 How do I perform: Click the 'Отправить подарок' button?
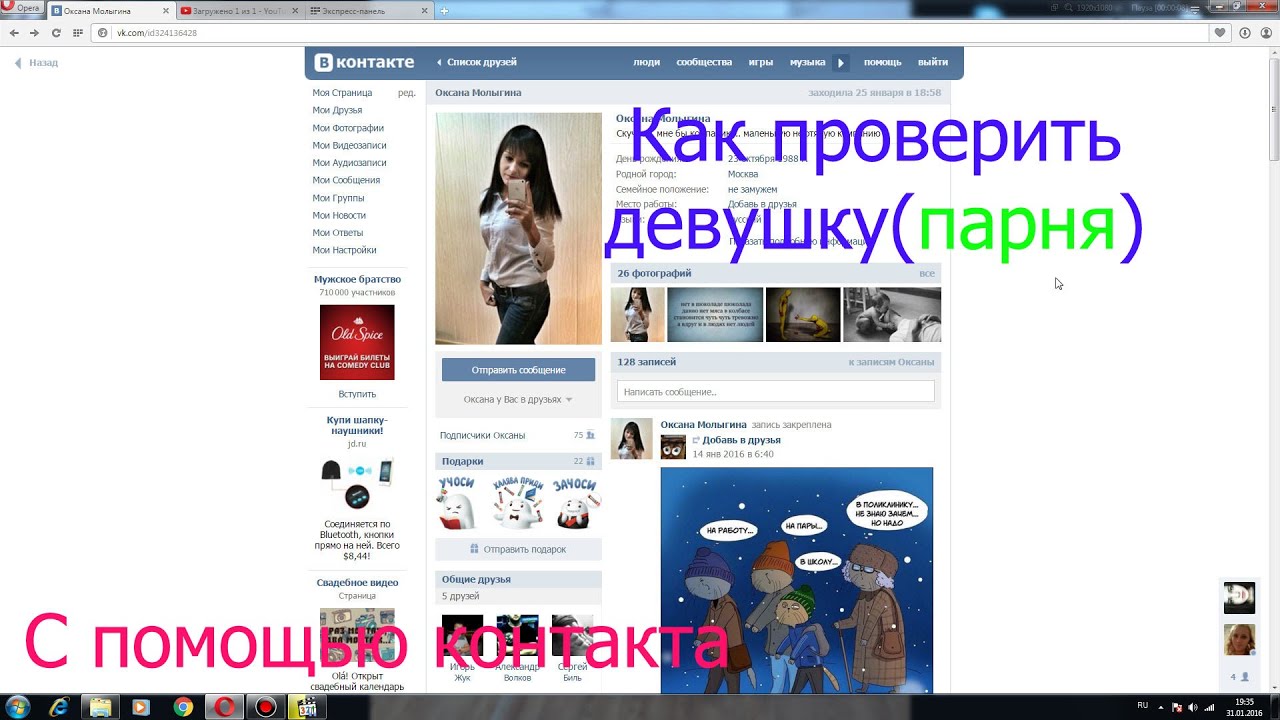tap(518, 549)
